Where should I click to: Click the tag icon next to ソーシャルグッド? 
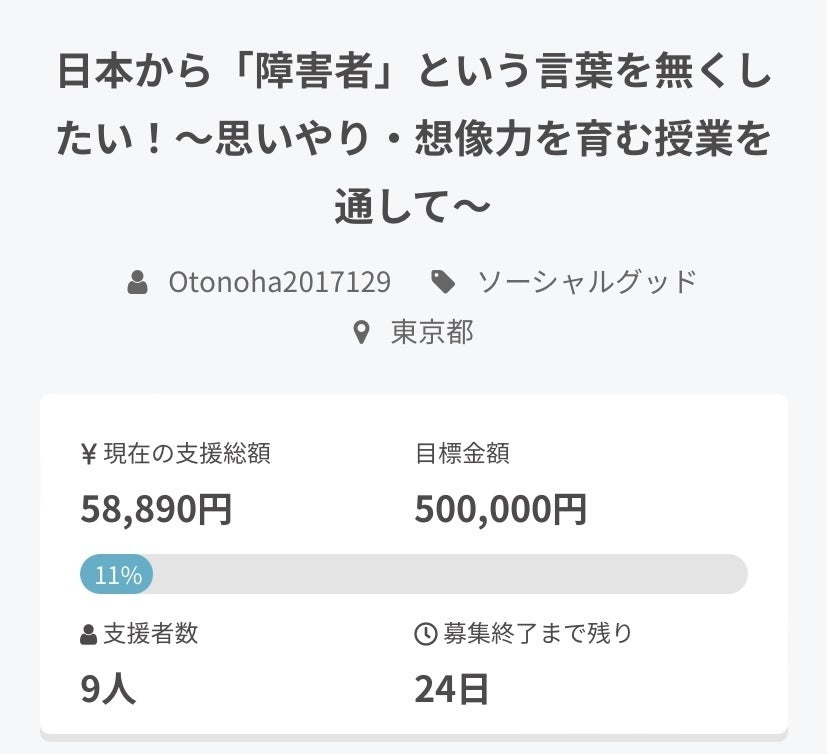(443, 283)
